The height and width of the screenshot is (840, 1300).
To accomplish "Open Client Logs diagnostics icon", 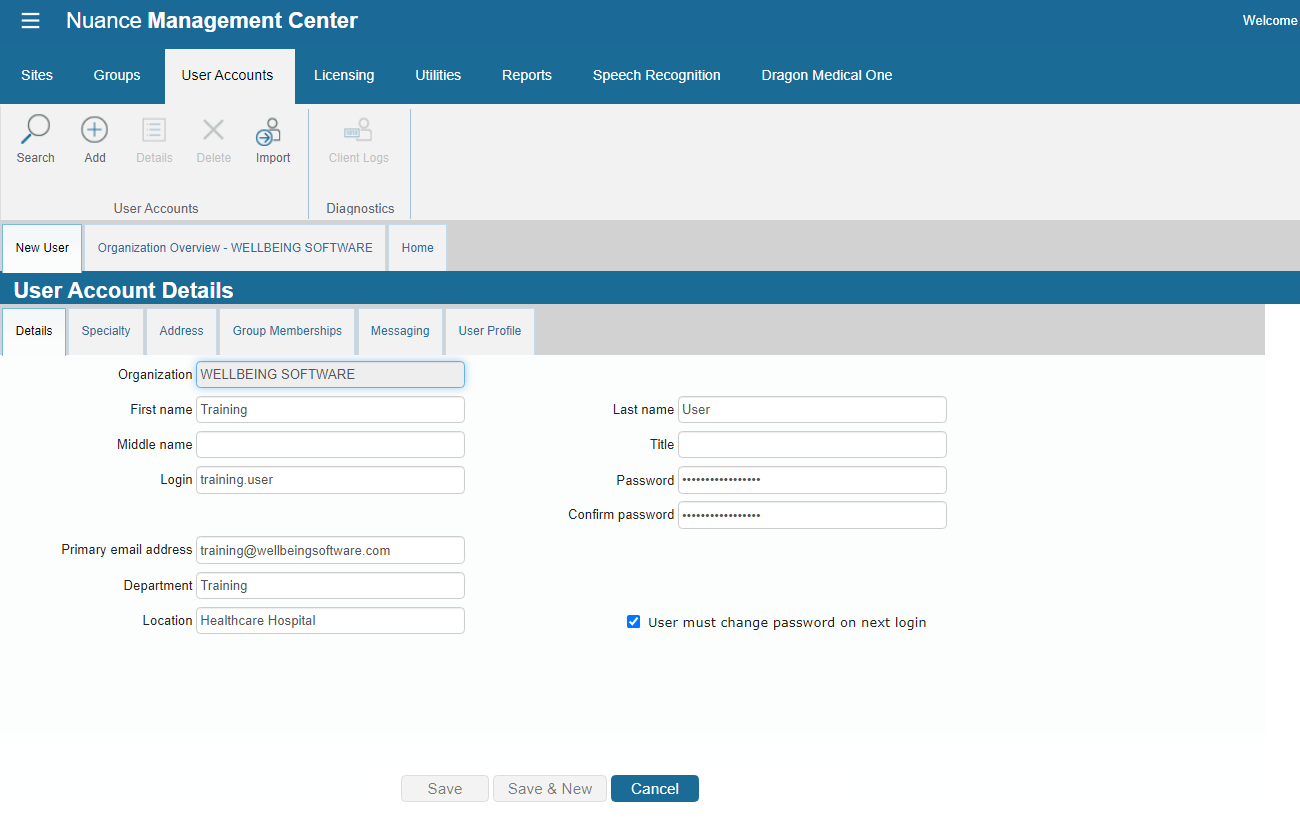I will [x=358, y=130].
